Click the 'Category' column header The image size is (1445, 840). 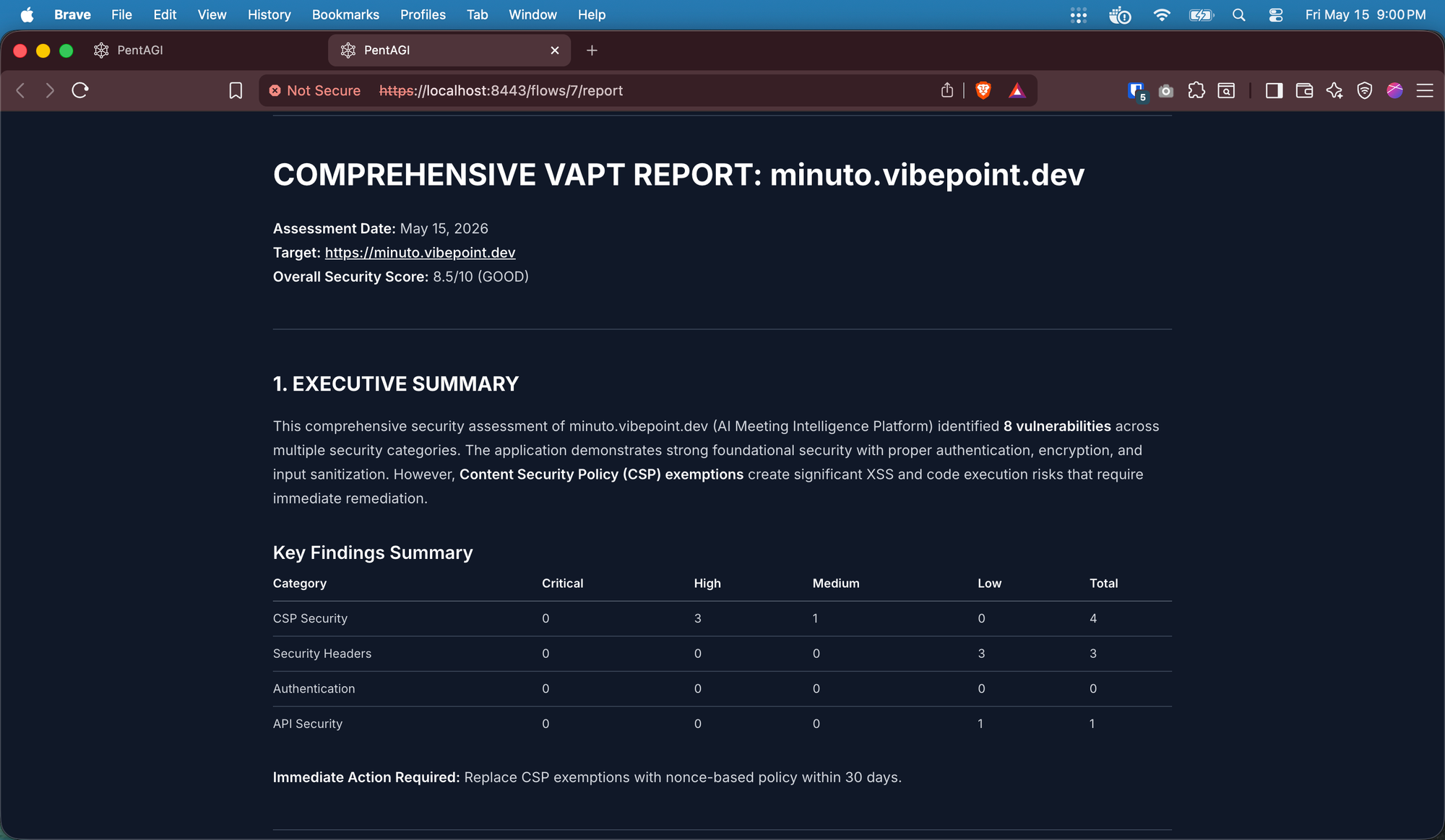300,584
